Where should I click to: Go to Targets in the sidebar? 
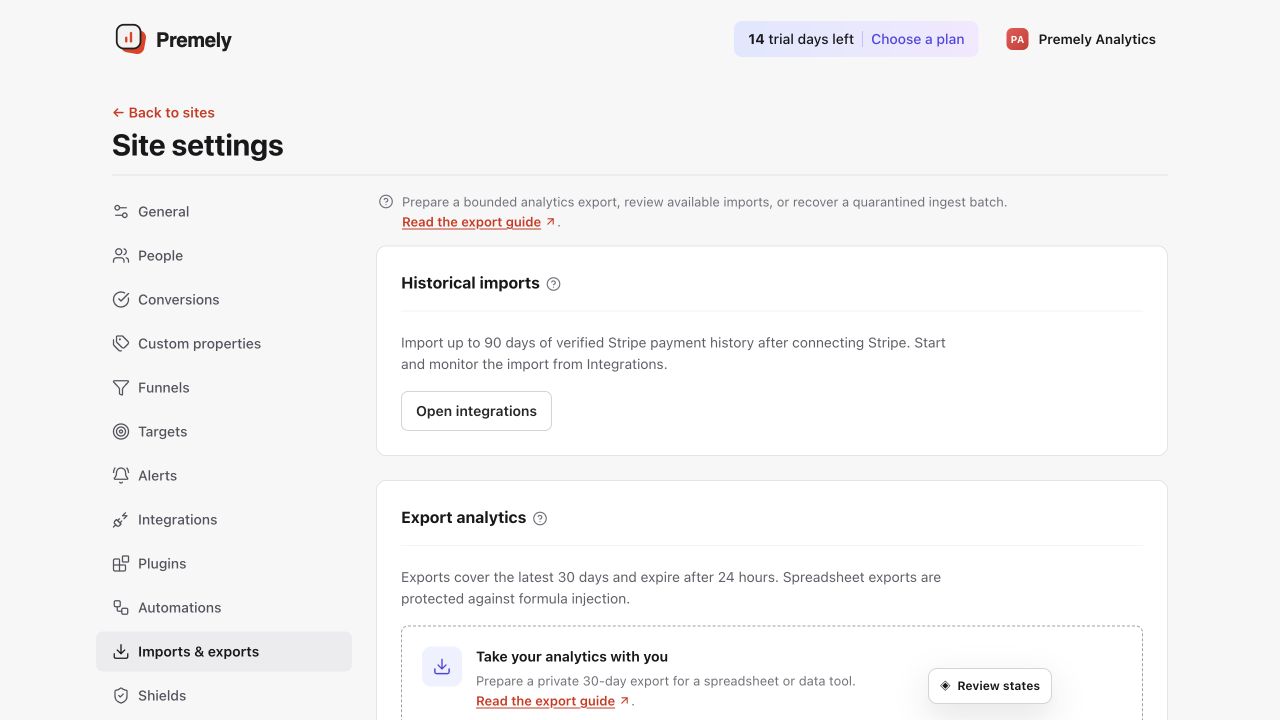[x=224, y=432]
